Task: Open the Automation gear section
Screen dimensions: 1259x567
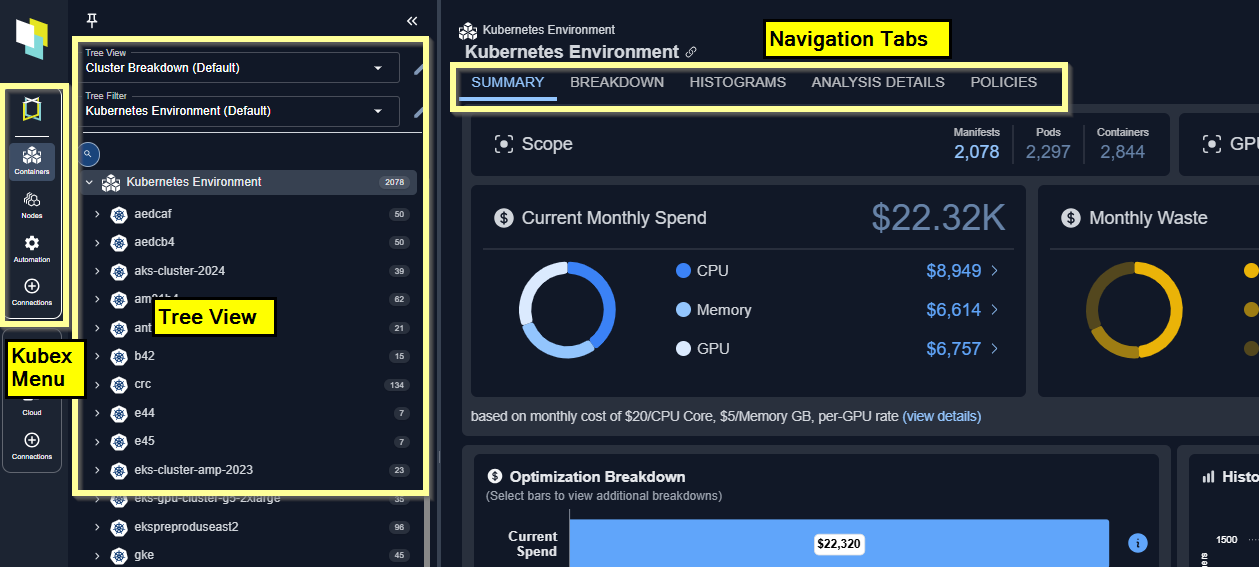Action: (x=32, y=249)
